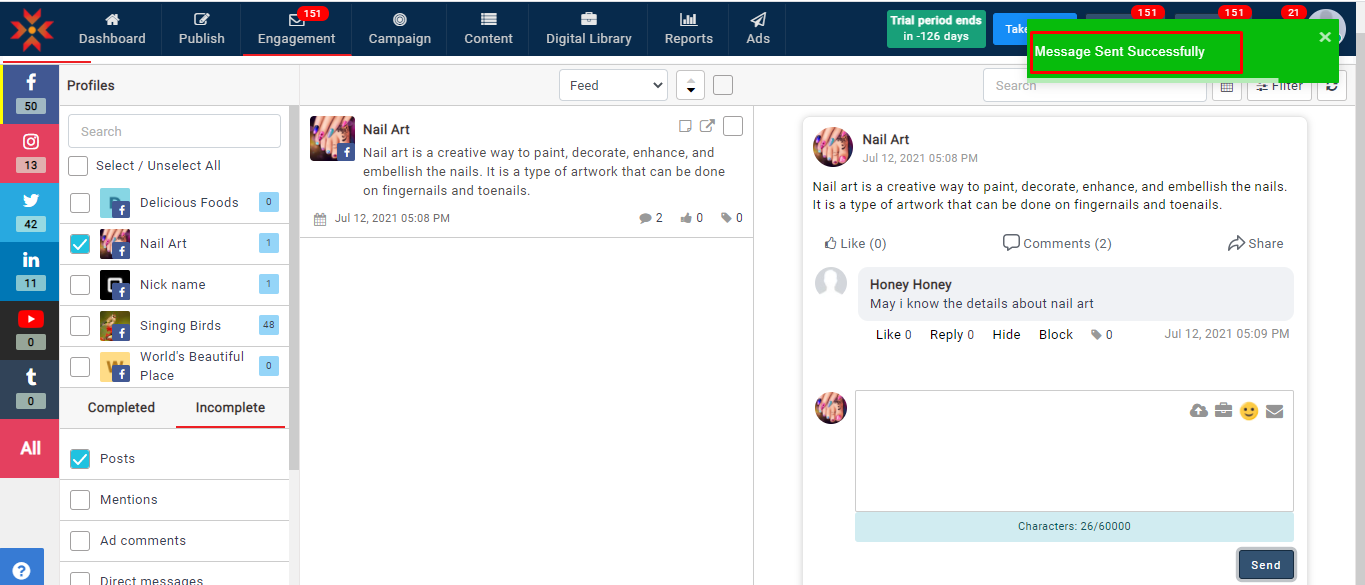
Task: Click the emoji smiley icon in reply box
Action: point(1248,411)
